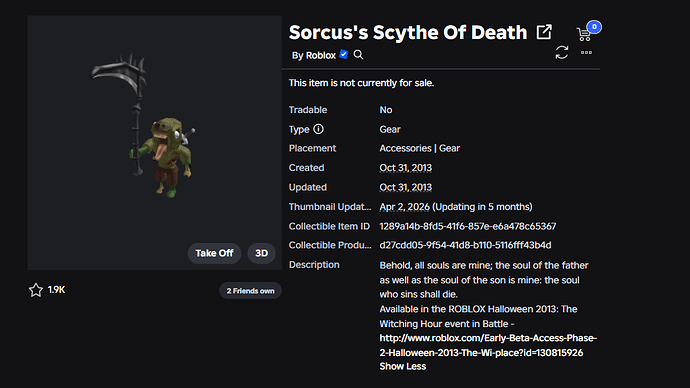Click Updated date Oct 31, 2013
This screenshot has width=690, height=388.
pyautogui.click(x=405, y=187)
